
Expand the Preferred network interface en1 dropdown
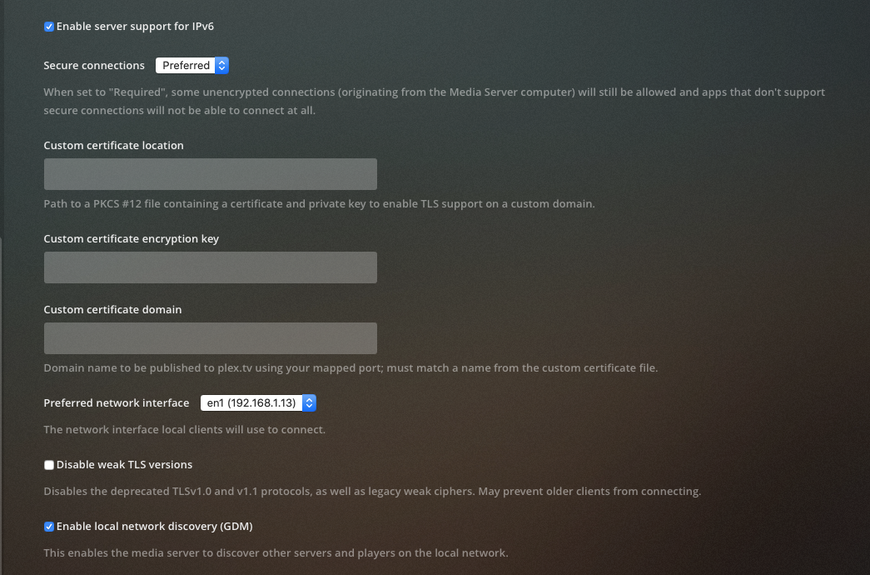tap(258, 403)
